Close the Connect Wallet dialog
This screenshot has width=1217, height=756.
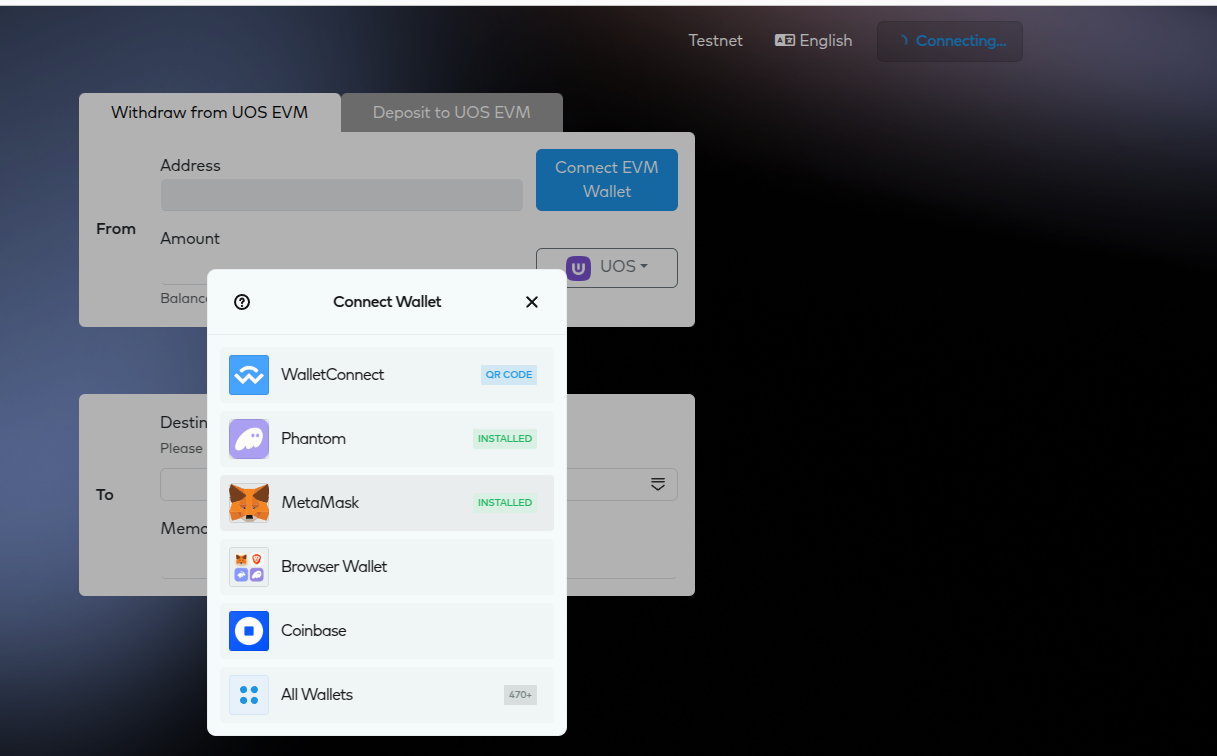(x=532, y=302)
